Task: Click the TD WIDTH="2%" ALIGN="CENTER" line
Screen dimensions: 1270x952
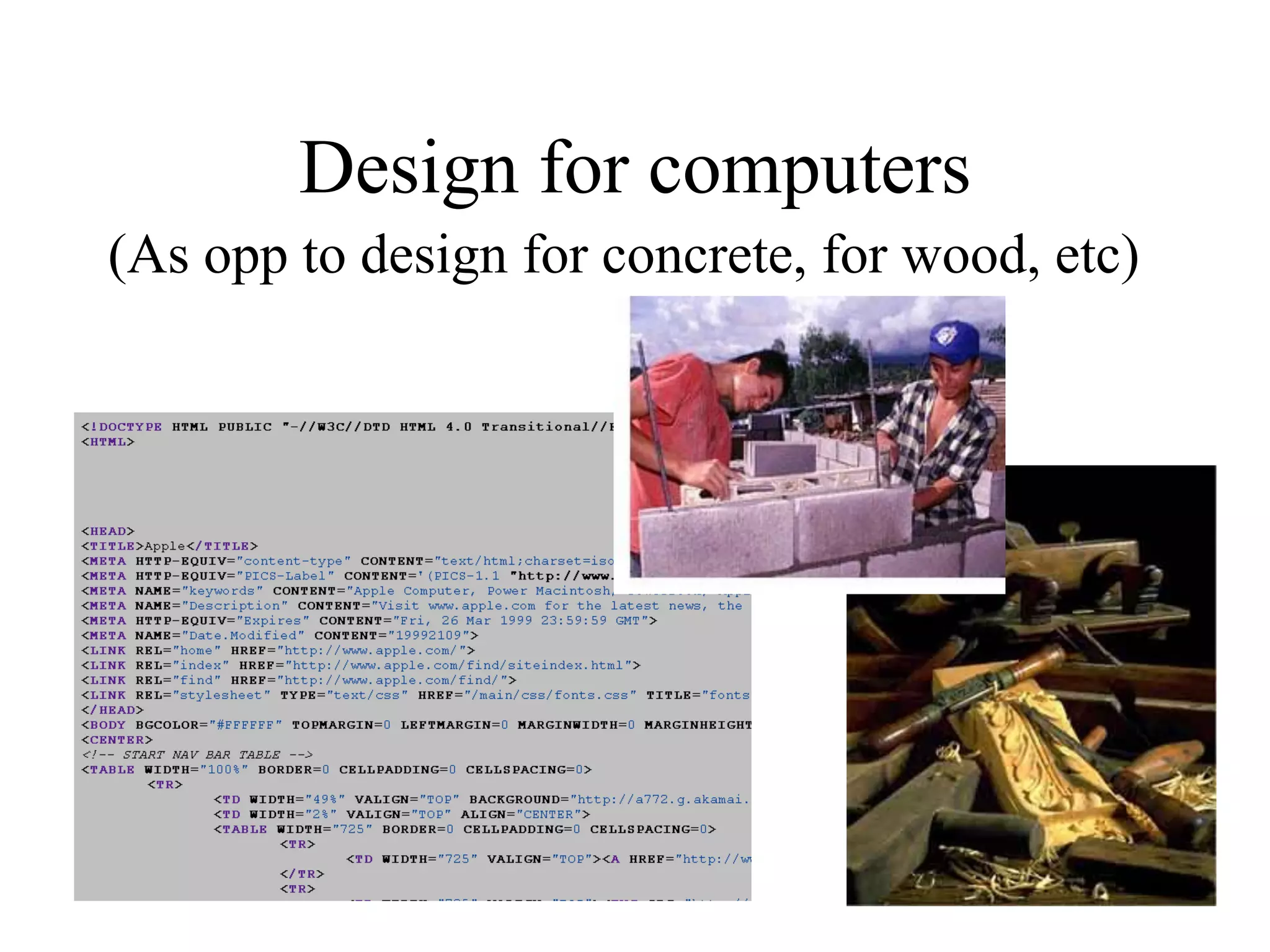Action: tap(402, 814)
